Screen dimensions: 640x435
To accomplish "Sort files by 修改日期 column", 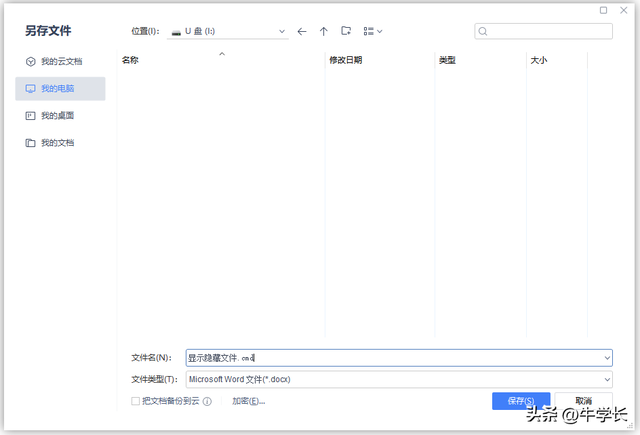I will [346, 61].
